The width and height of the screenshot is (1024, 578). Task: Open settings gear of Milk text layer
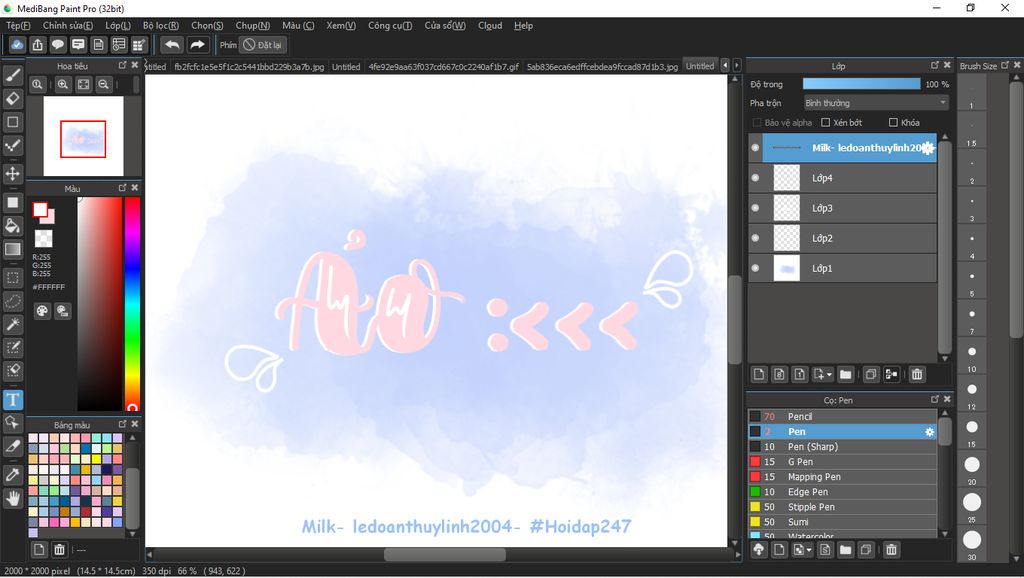tap(927, 148)
